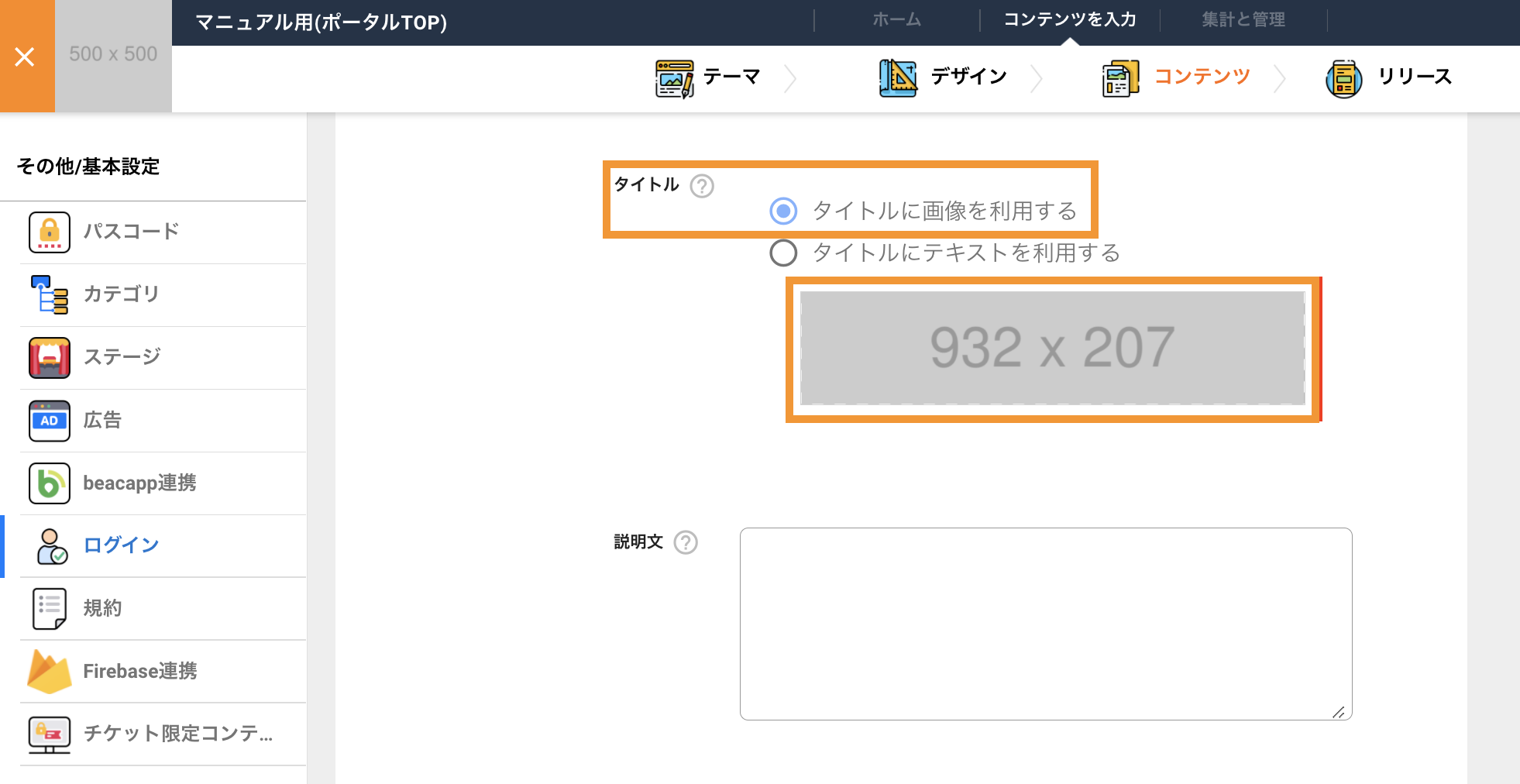Image resolution: width=1520 pixels, height=784 pixels.
Task: Click the パスコード lock icon
Action: [50, 232]
